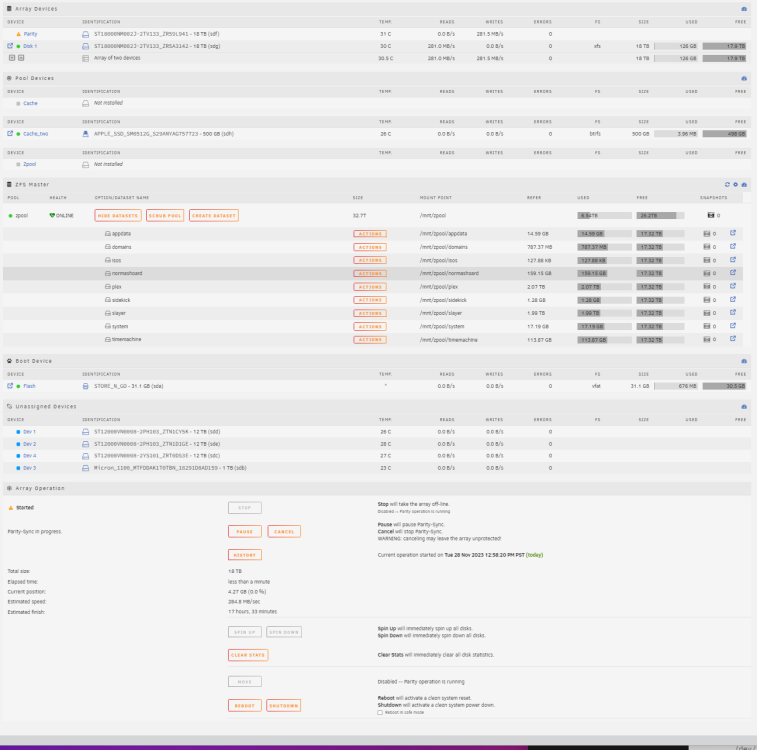Viewport: 757px width, 750px height.
Task: Open the Dev 4 unassigned device link
Action: click(x=29, y=456)
